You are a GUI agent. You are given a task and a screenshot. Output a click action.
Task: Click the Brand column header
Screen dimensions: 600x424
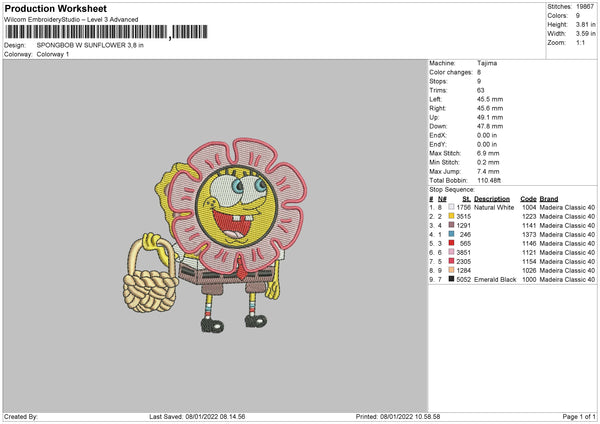[x=549, y=199]
